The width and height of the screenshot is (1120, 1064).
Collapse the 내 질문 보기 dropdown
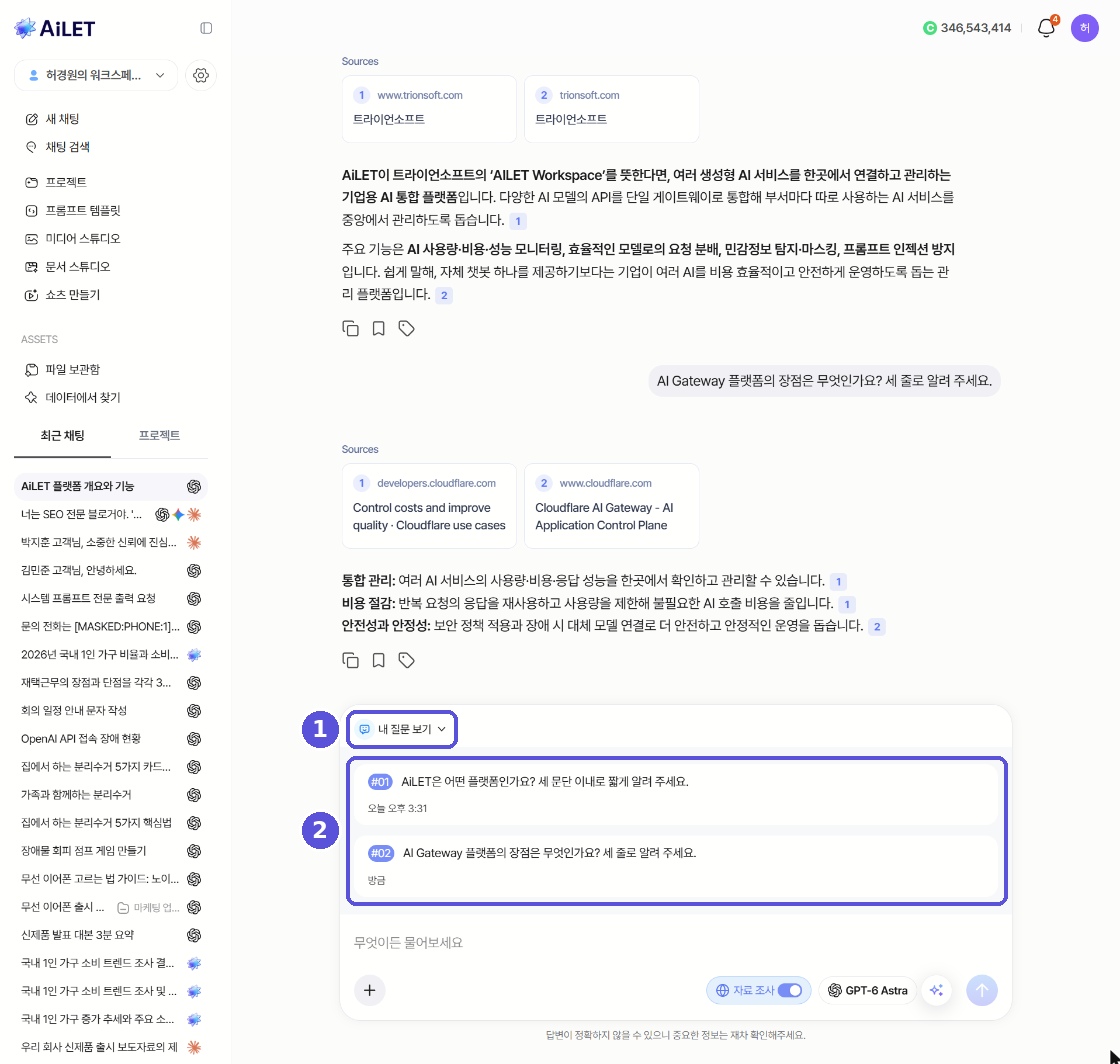point(402,729)
